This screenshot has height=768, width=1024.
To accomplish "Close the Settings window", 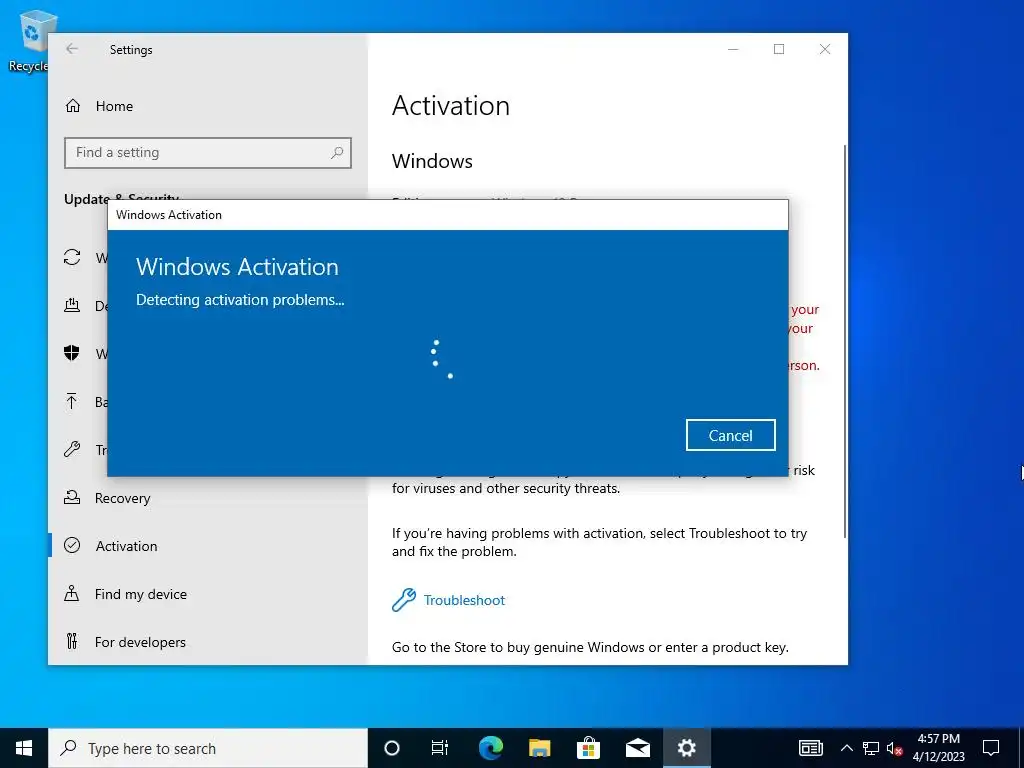I will pyautogui.click(x=825, y=49).
